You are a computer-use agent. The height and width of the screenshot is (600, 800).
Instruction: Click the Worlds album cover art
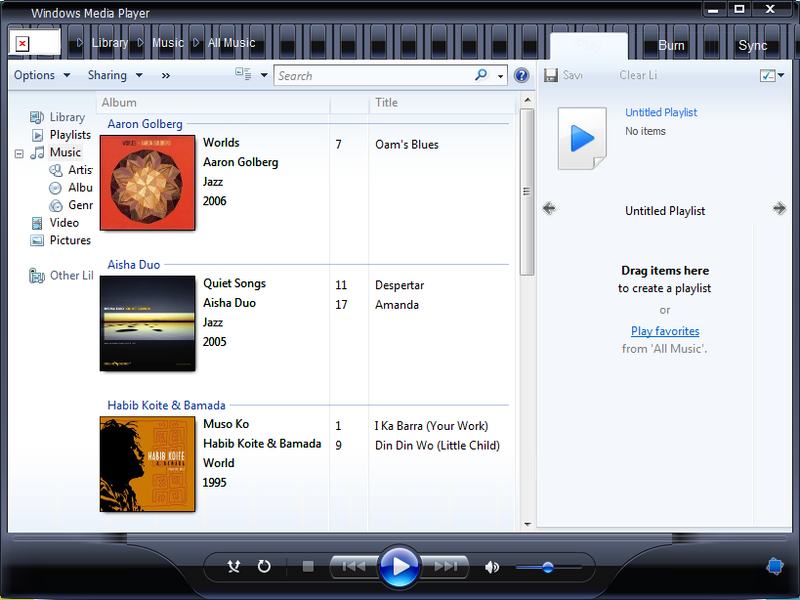147,183
